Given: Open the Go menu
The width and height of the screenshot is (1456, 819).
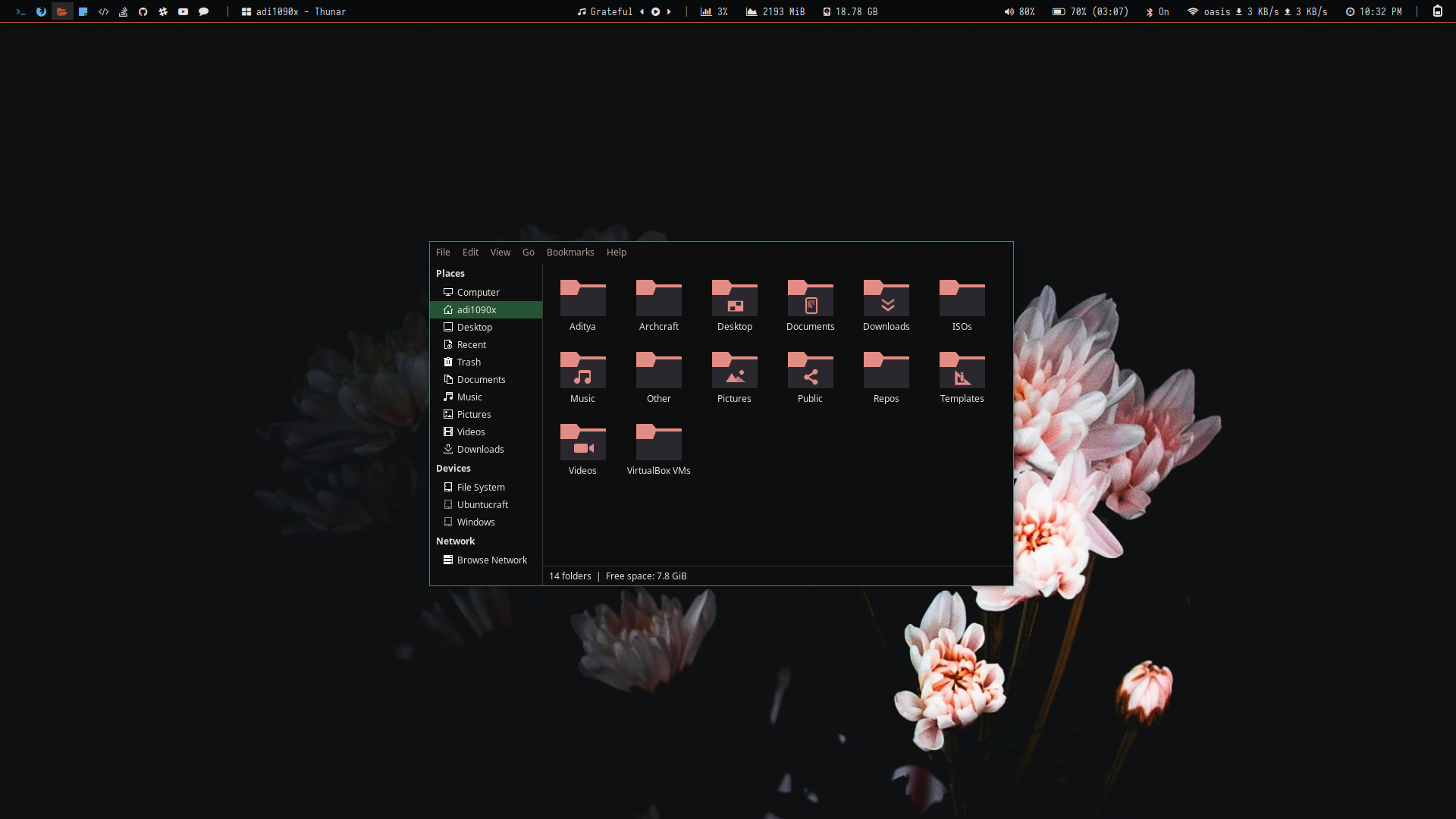Looking at the screenshot, I should point(529,253).
